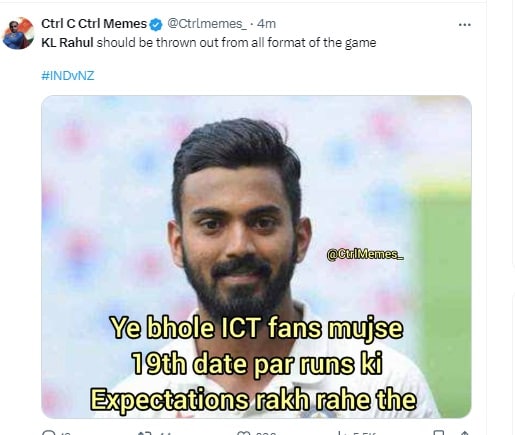Click the repost count beside the retweet icon
This screenshot has width=515, height=435.
click(x=165, y=433)
